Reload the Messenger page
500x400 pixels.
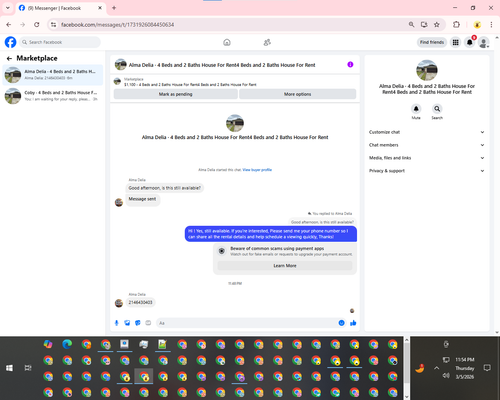(x=37, y=25)
